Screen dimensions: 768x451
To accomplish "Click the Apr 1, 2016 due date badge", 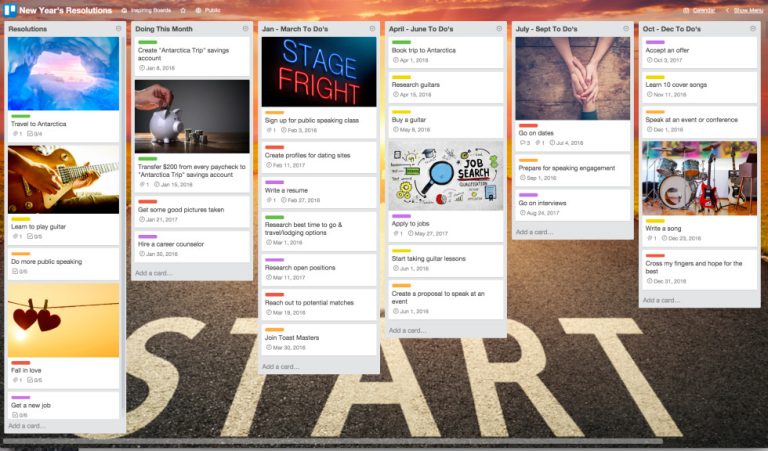I will (x=410, y=60).
